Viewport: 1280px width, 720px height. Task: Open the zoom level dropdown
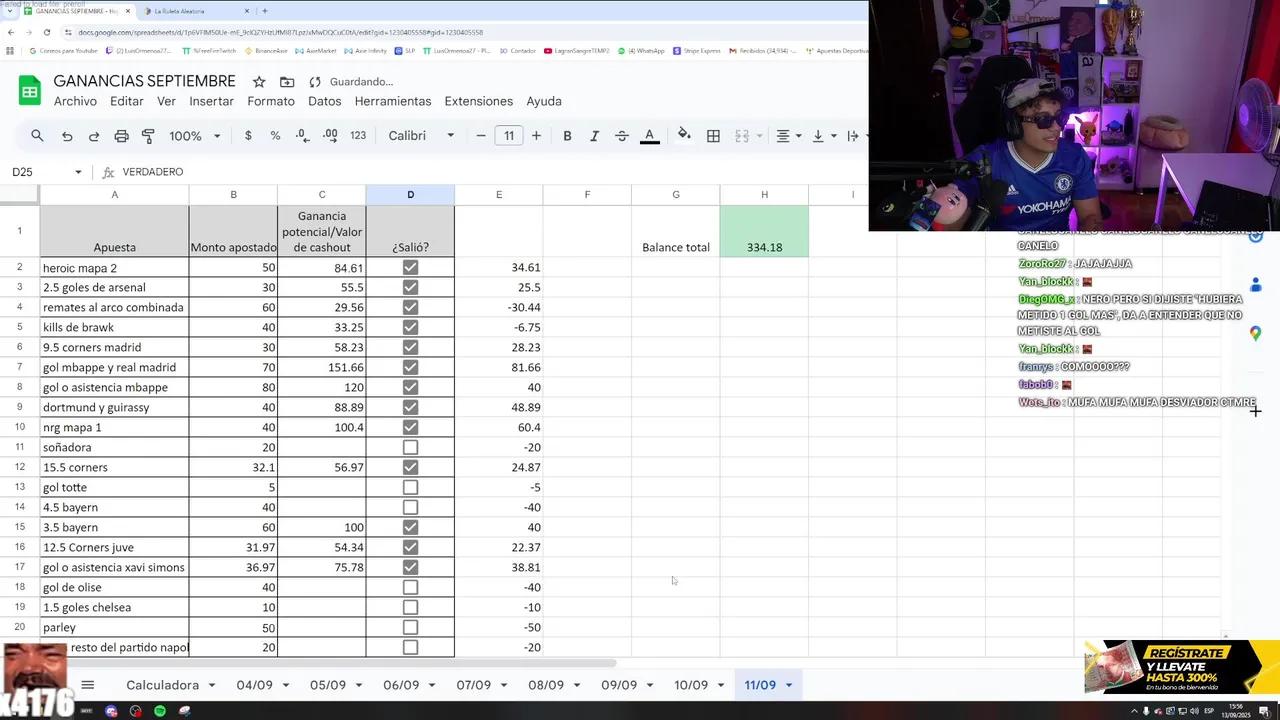click(x=194, y=136)
